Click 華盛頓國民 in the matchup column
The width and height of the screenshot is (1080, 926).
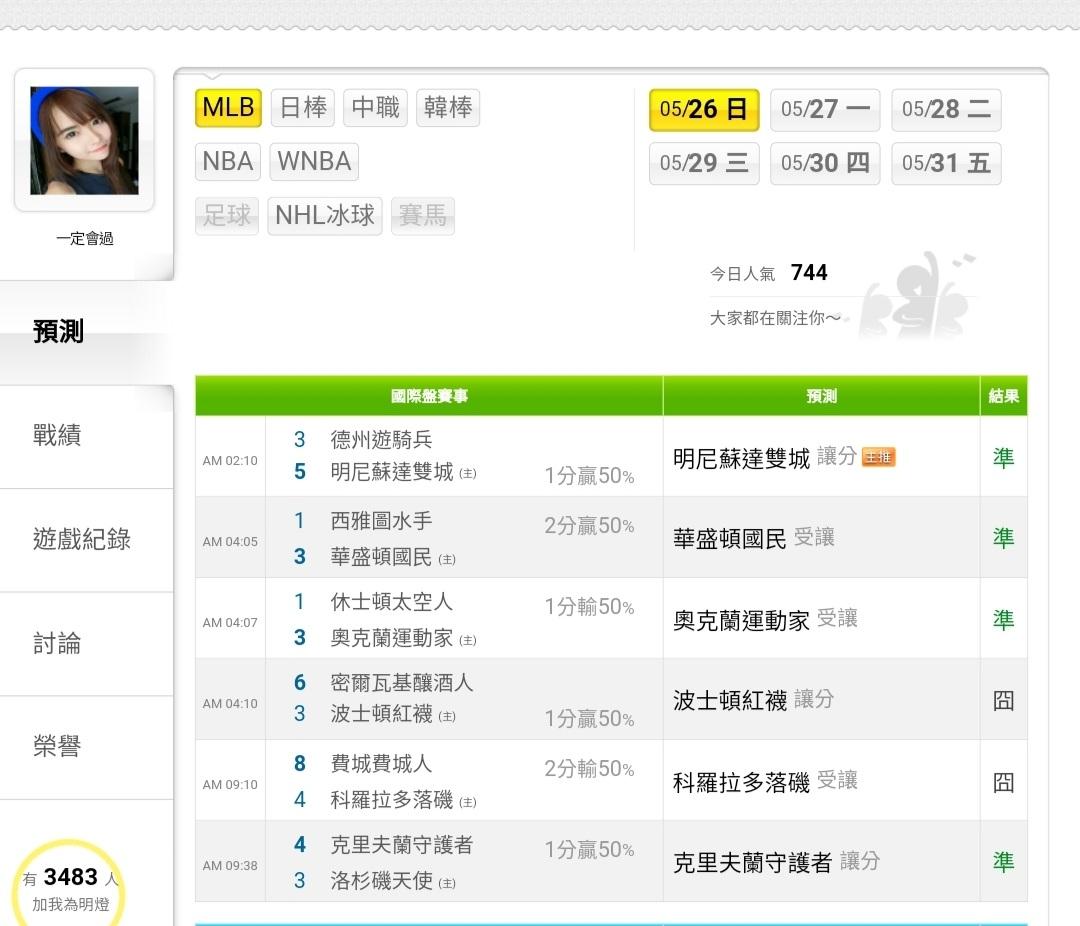[382, 557]
